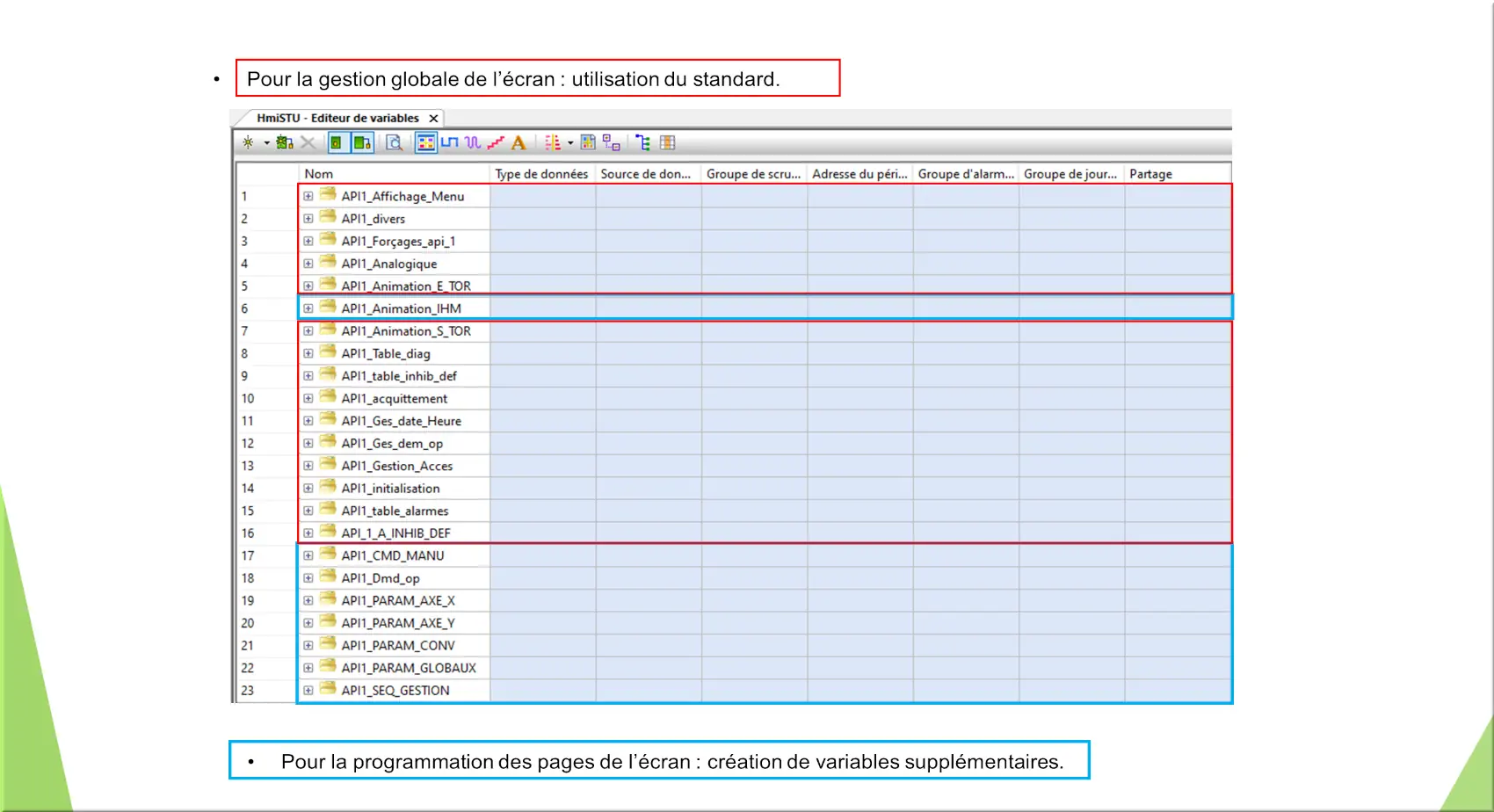Click the Partage column header
This screenshot has width=1494, height=812.
(1178, 174)
